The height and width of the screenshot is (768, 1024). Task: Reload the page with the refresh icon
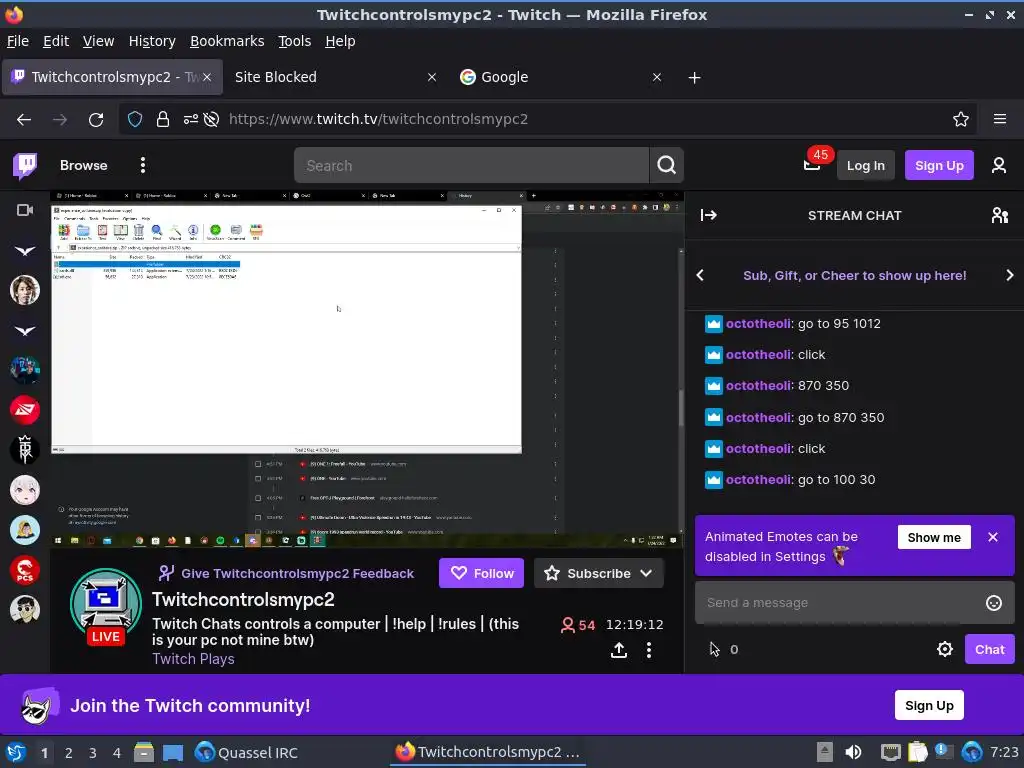96,120
